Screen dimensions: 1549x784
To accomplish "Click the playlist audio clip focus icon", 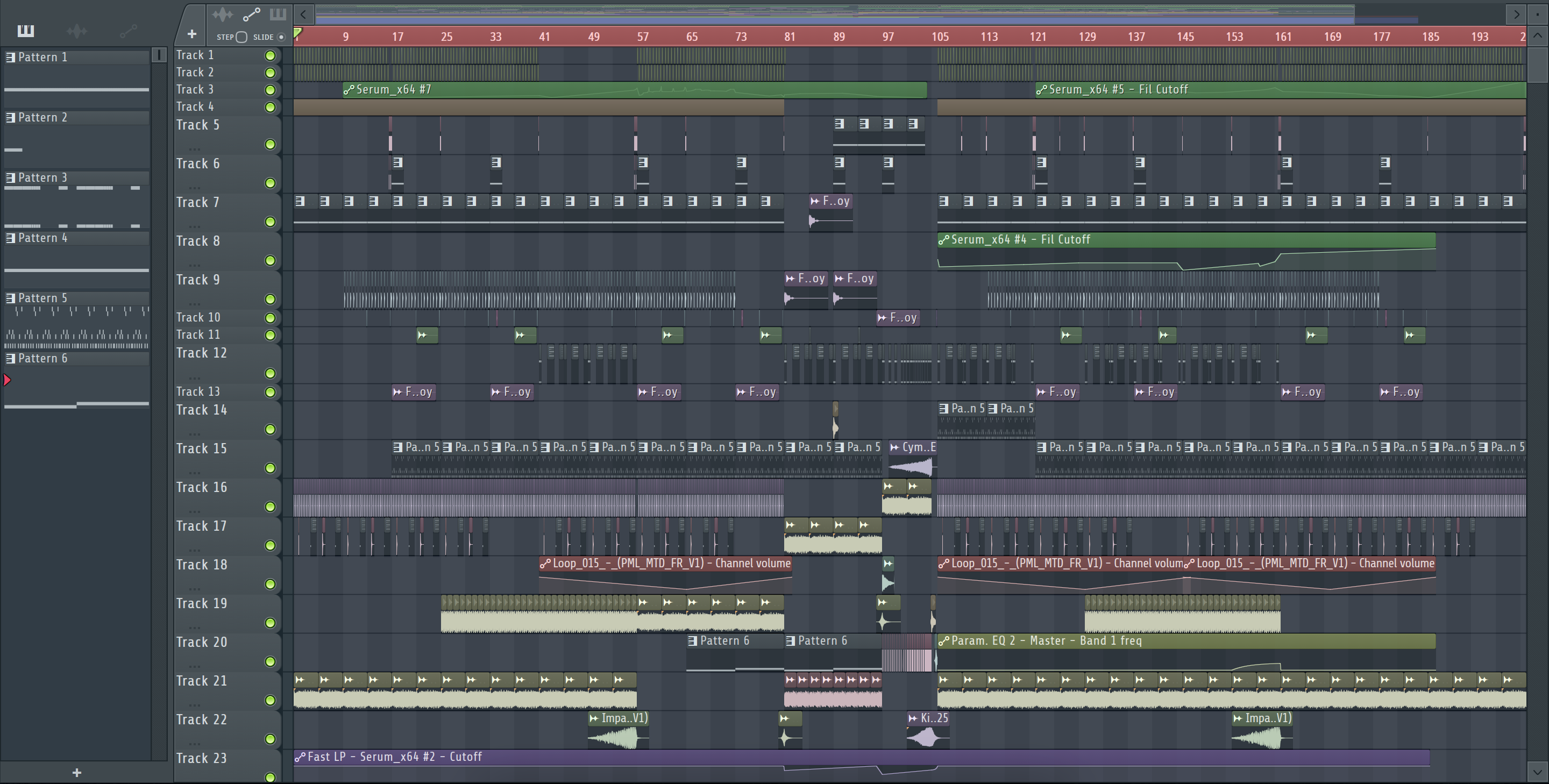I will coord(223,14).
